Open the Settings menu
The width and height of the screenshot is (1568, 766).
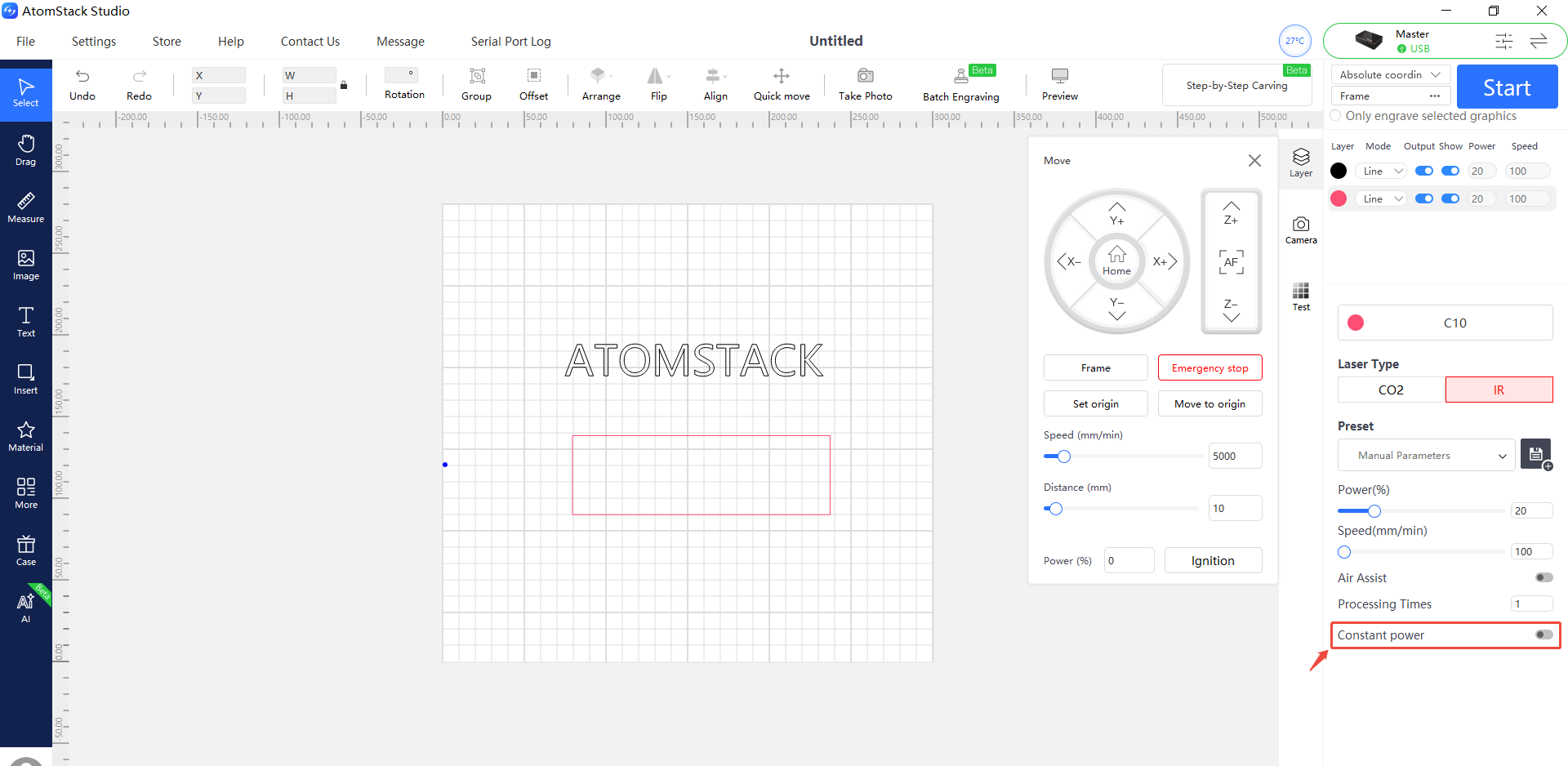(x=94, y=42)
